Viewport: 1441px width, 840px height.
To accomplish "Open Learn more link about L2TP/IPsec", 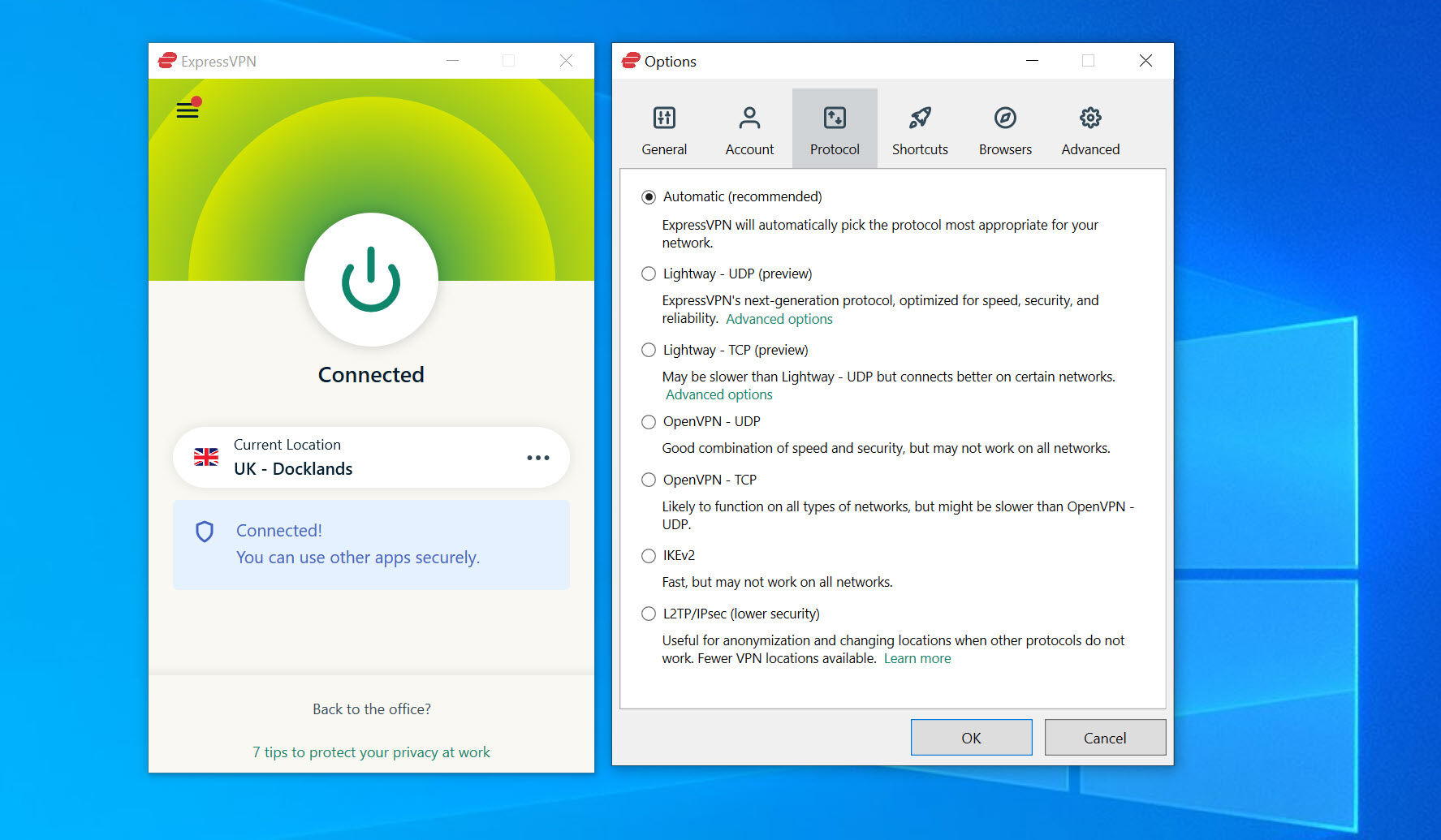I will [x=917, y=658].
